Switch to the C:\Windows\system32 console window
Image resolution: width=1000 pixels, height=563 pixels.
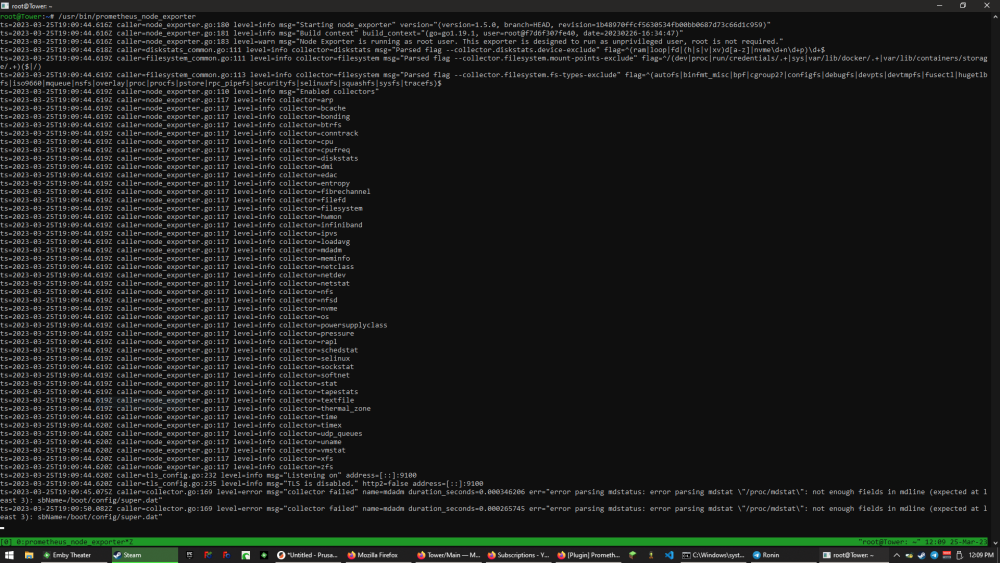714,555
